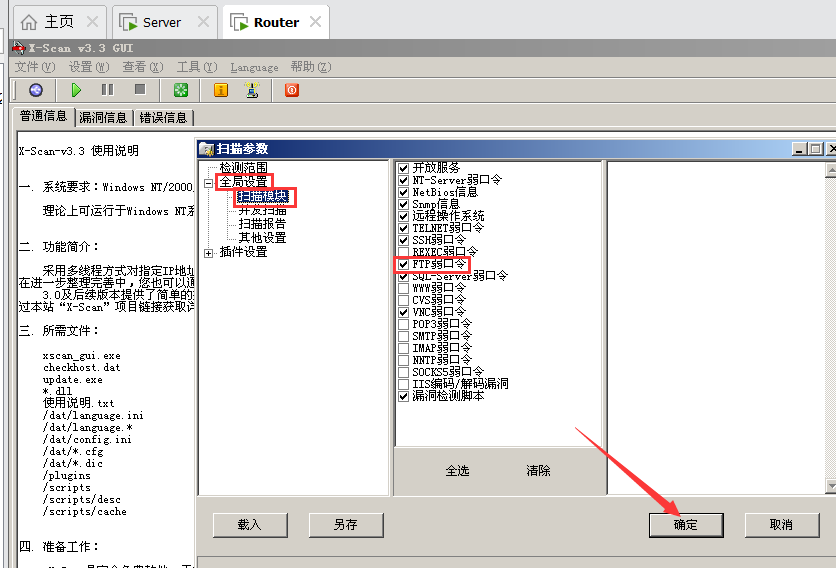Enable the REXEC弱口令 checkbox
The image size is (836, 568).
pos(404,252)
